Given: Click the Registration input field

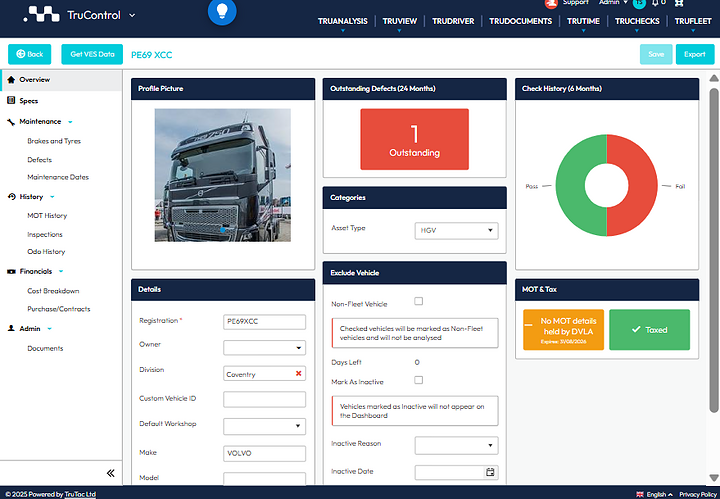Looking at the screenshot, I should (264, 321).
